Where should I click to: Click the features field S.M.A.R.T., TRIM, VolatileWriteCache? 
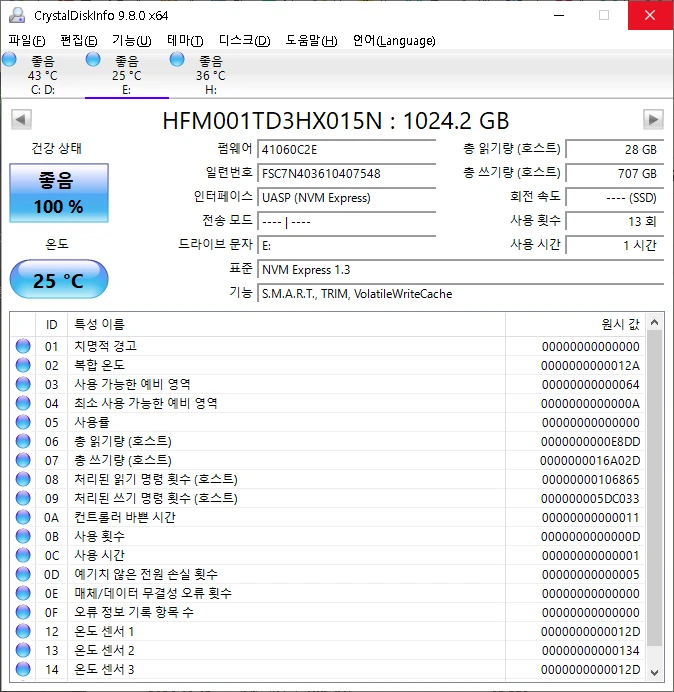(460, 294)
